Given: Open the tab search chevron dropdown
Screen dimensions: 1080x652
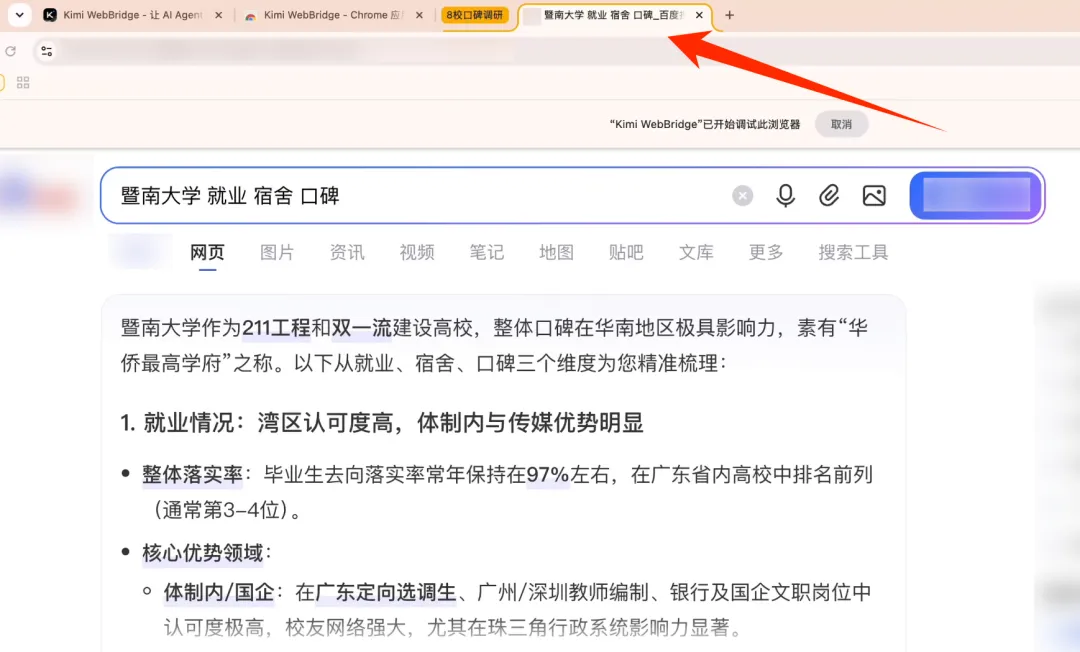Looking at the screenshot, I should [19, 14].
